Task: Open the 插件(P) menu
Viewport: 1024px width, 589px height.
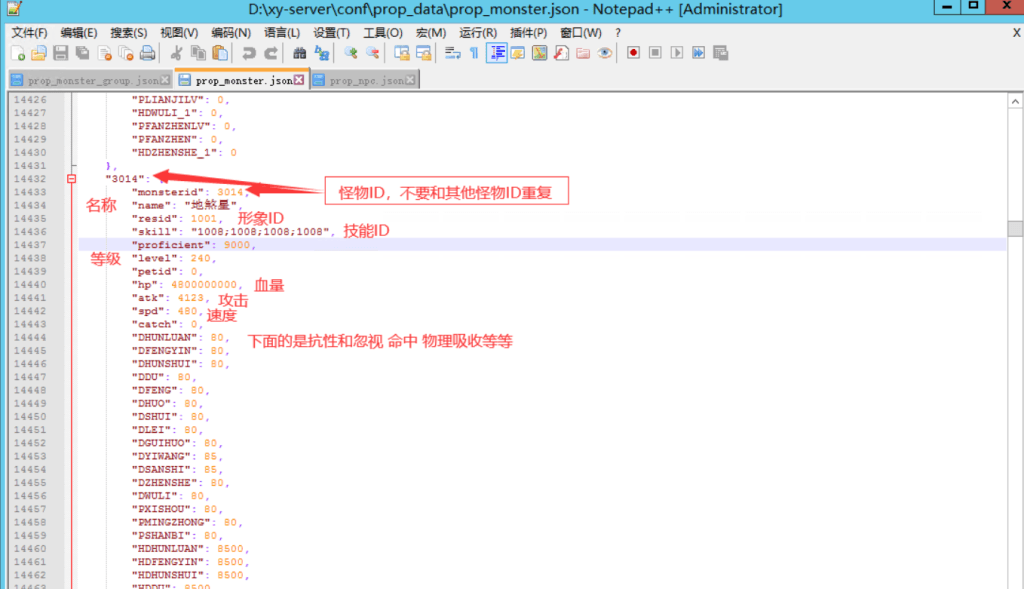Action: click(530, 32)
